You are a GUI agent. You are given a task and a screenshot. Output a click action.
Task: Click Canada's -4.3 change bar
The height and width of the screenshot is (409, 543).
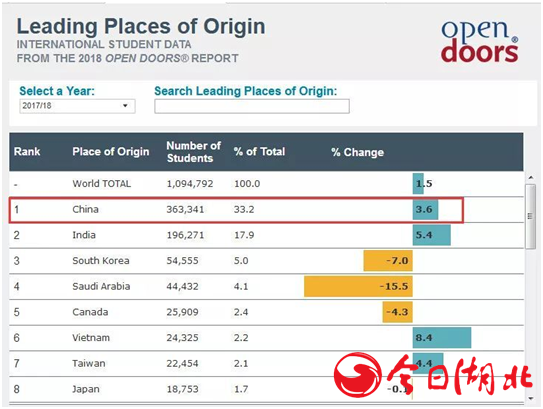tap(398, 312)
